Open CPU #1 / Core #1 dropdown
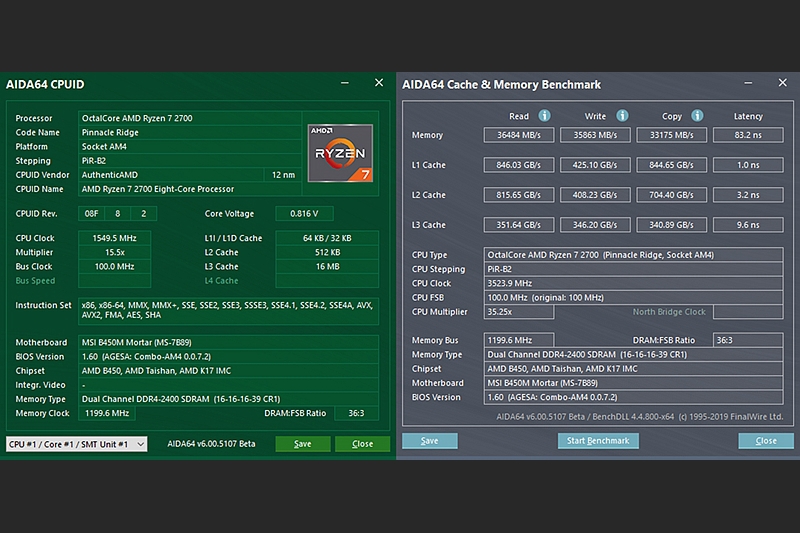800x533 pixels. coord(77,444)
